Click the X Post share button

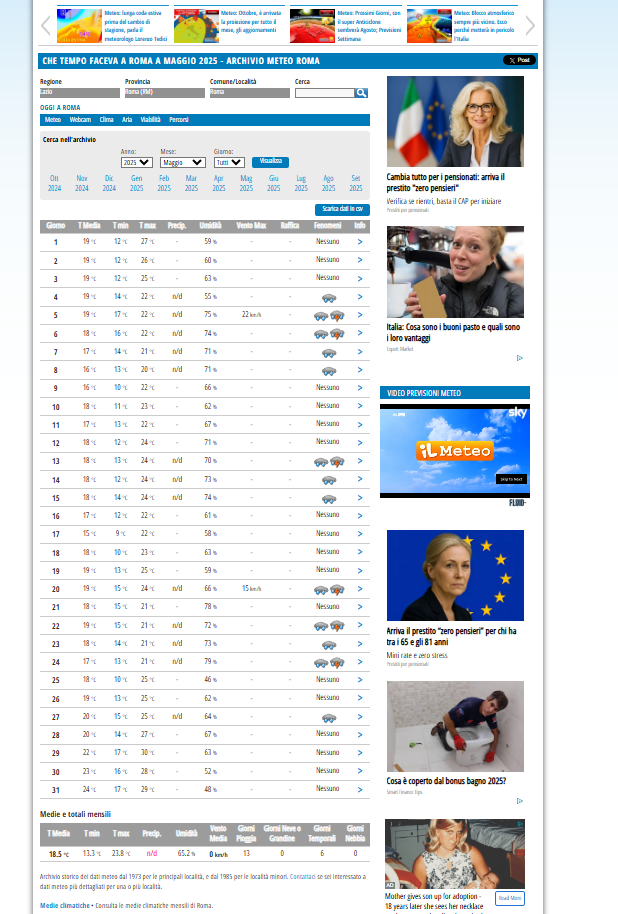coord(519,61)
